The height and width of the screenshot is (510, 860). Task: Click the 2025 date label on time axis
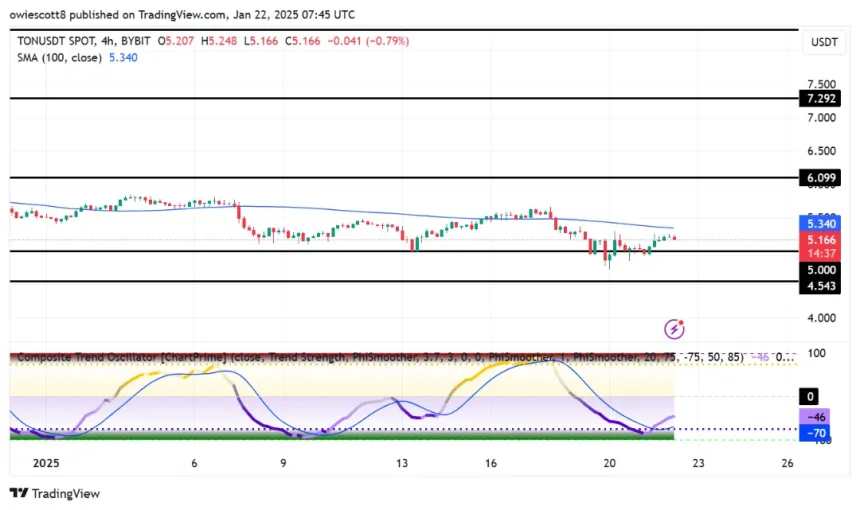(46, 463)
